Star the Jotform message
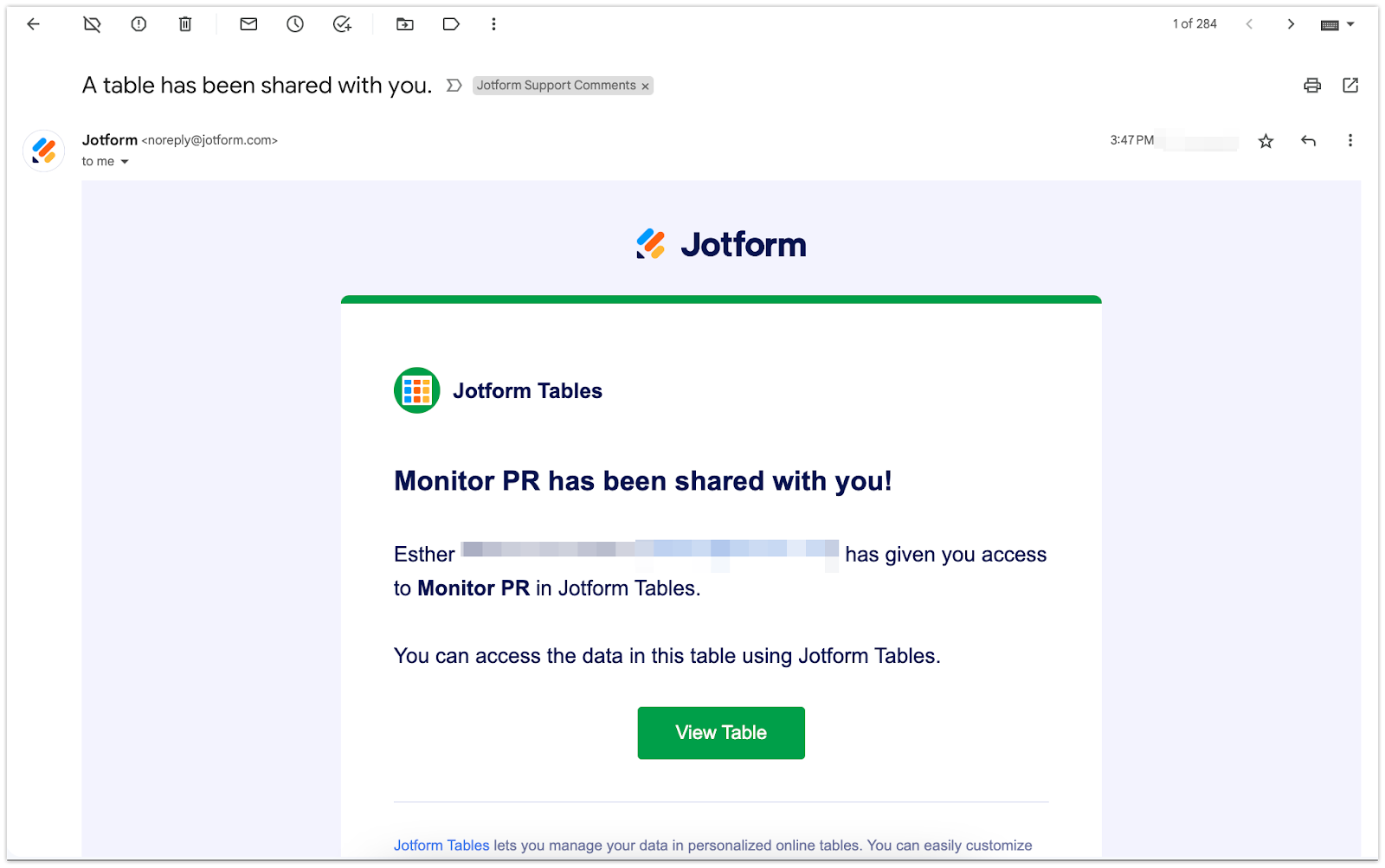The image size is (1385, 868). 1266,141
